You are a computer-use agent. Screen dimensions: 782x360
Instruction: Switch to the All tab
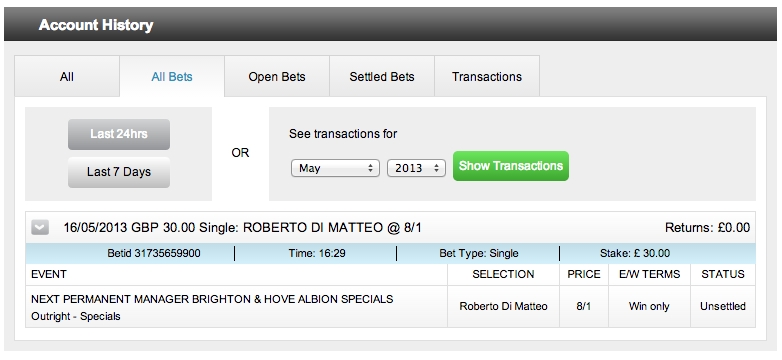point(67,76)
